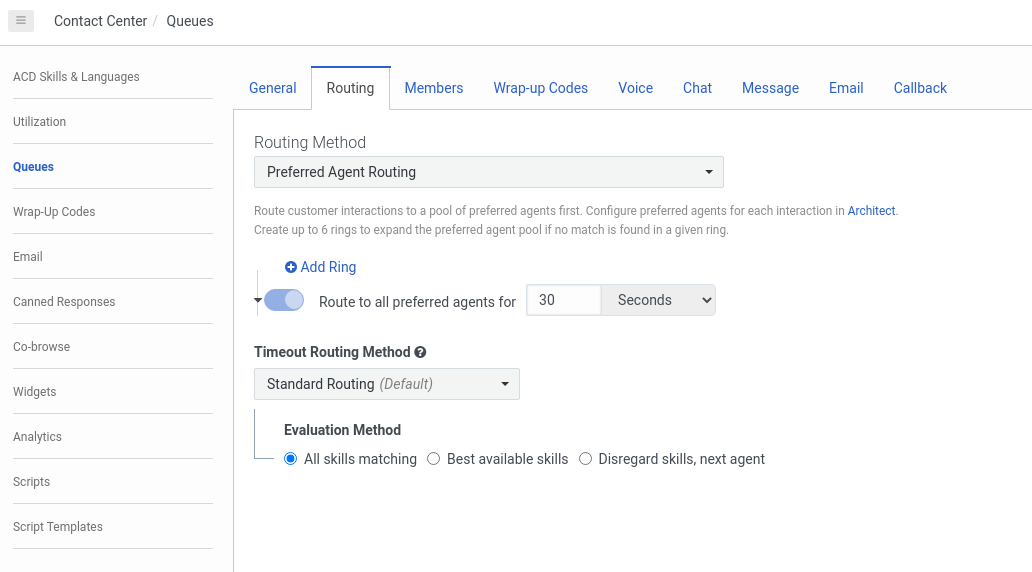Click the hamburger menu icon
The height and width of the screenshot is (572, 1032).
tap(21, 21)
